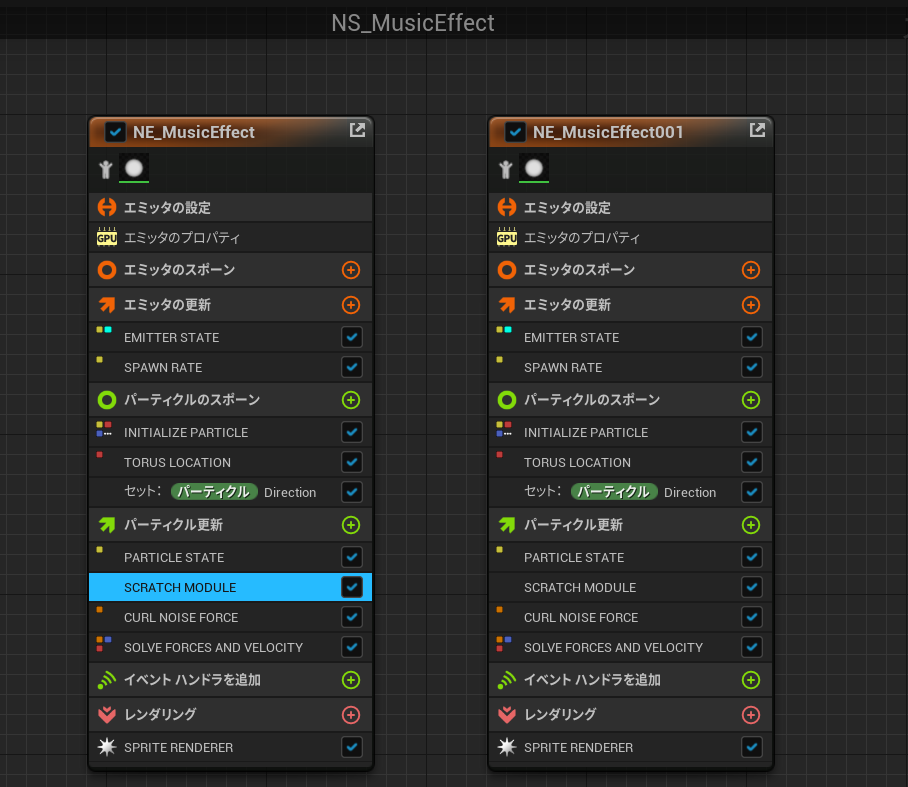Select エミッタの設定 header in NE_MusicEffect
Viewport: 908px width, 787px height.
(x=230, y=207)
